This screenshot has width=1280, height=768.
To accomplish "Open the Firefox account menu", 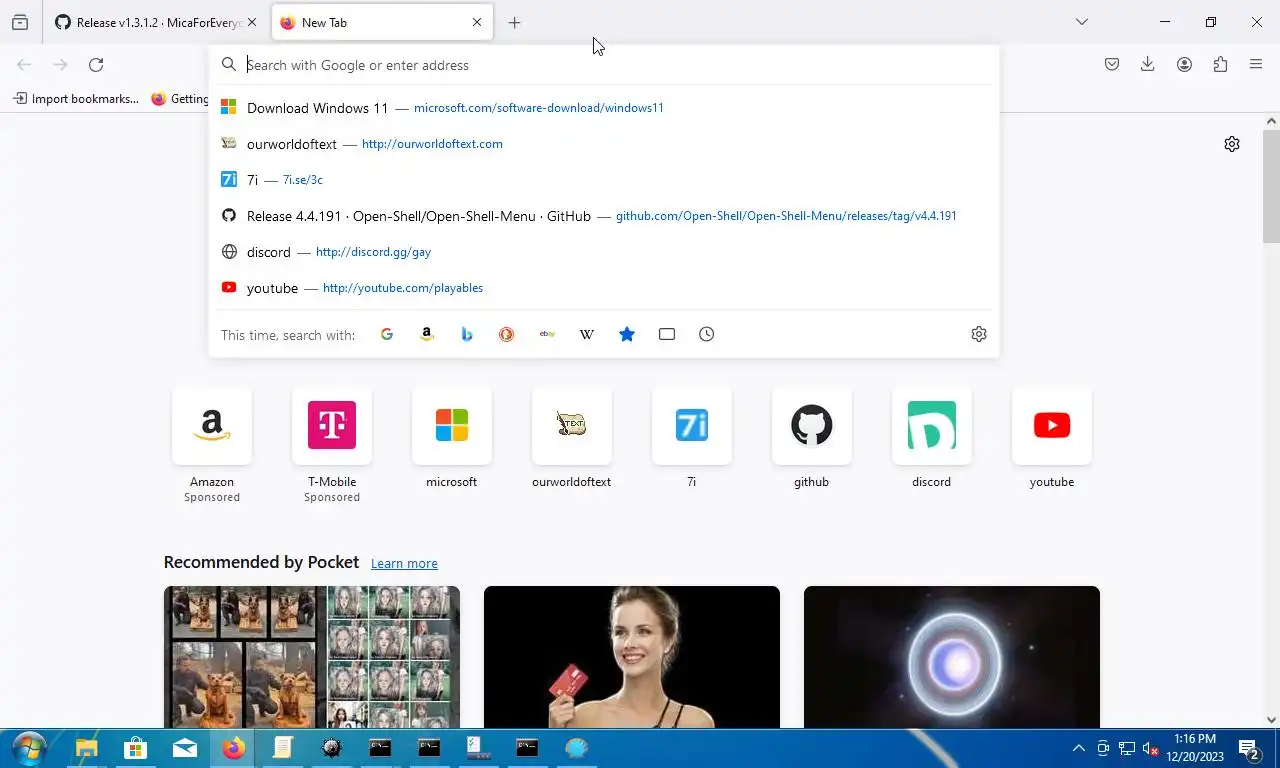I will pyautogui.click(x=1184, y=65).
